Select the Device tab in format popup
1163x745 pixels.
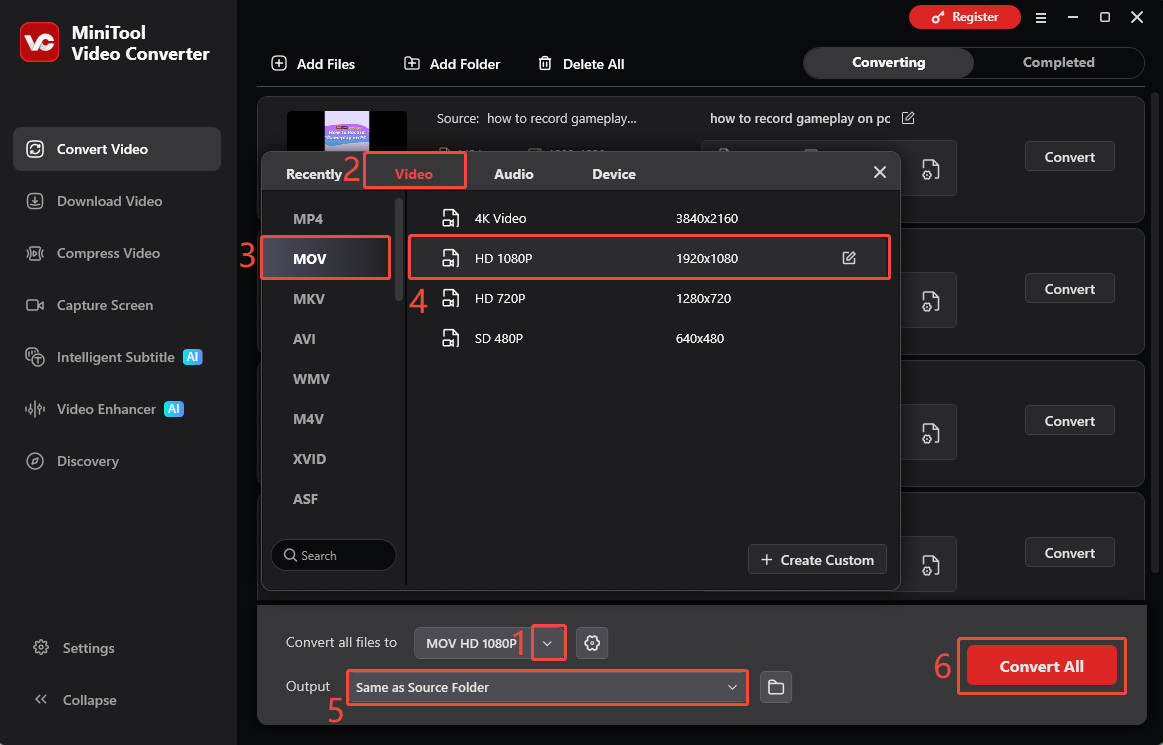[x=613, y=174]
